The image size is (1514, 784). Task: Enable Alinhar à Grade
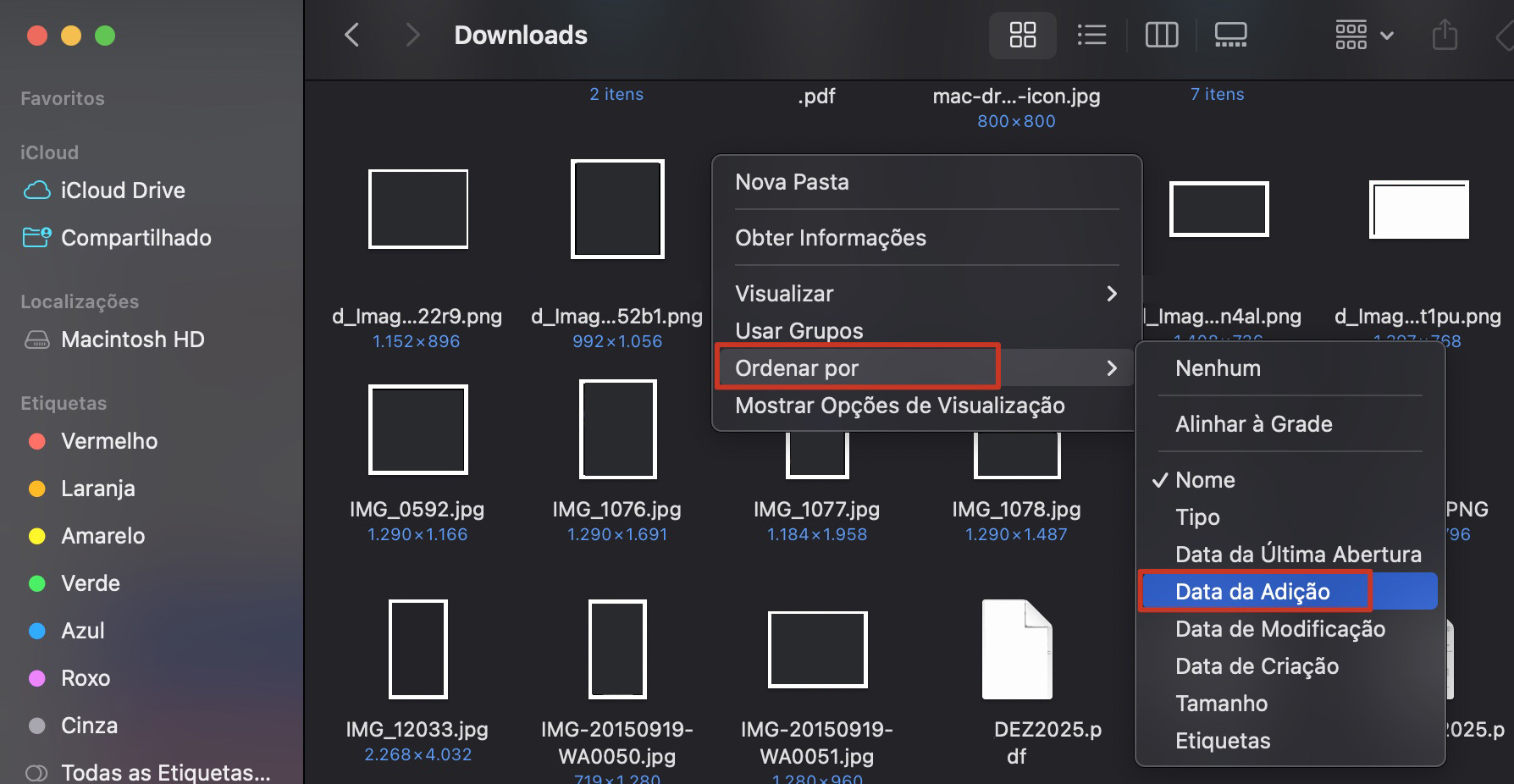click(x=1253, y=423)
